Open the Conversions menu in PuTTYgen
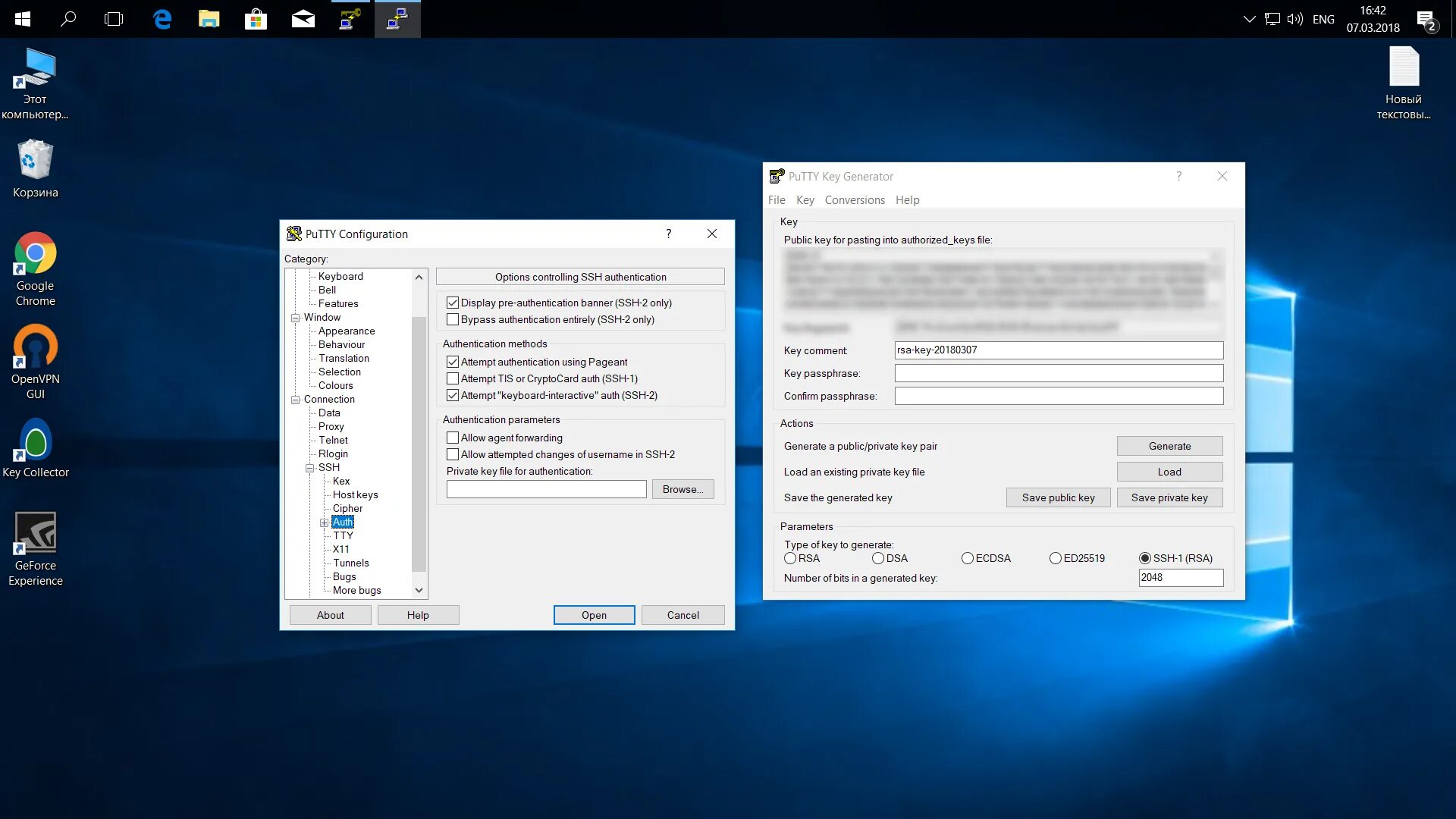 pyautogui.click(x=854, y=200)
